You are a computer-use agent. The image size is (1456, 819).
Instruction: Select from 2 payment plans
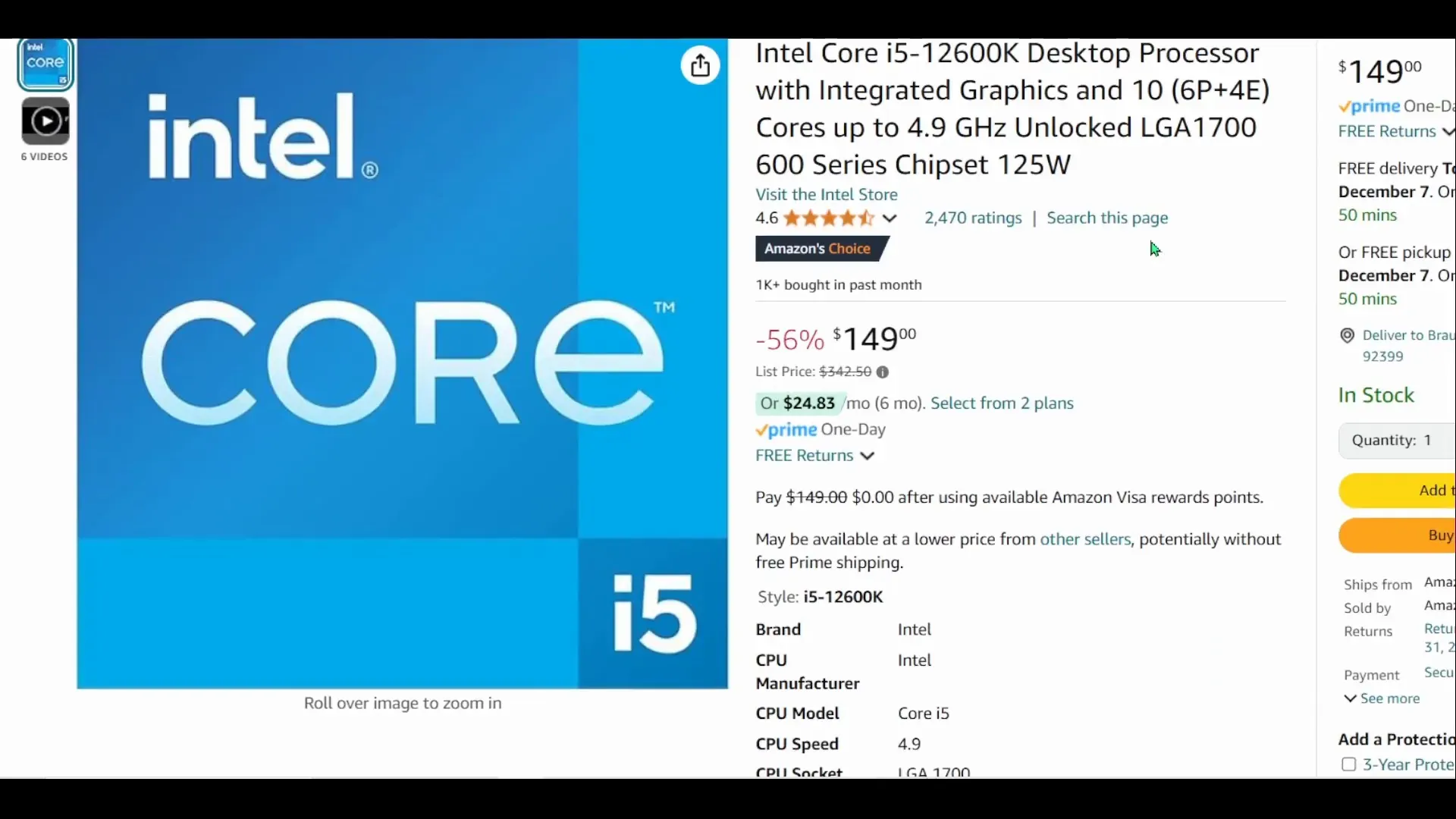pyautogui.click(x=1002, y=402)
